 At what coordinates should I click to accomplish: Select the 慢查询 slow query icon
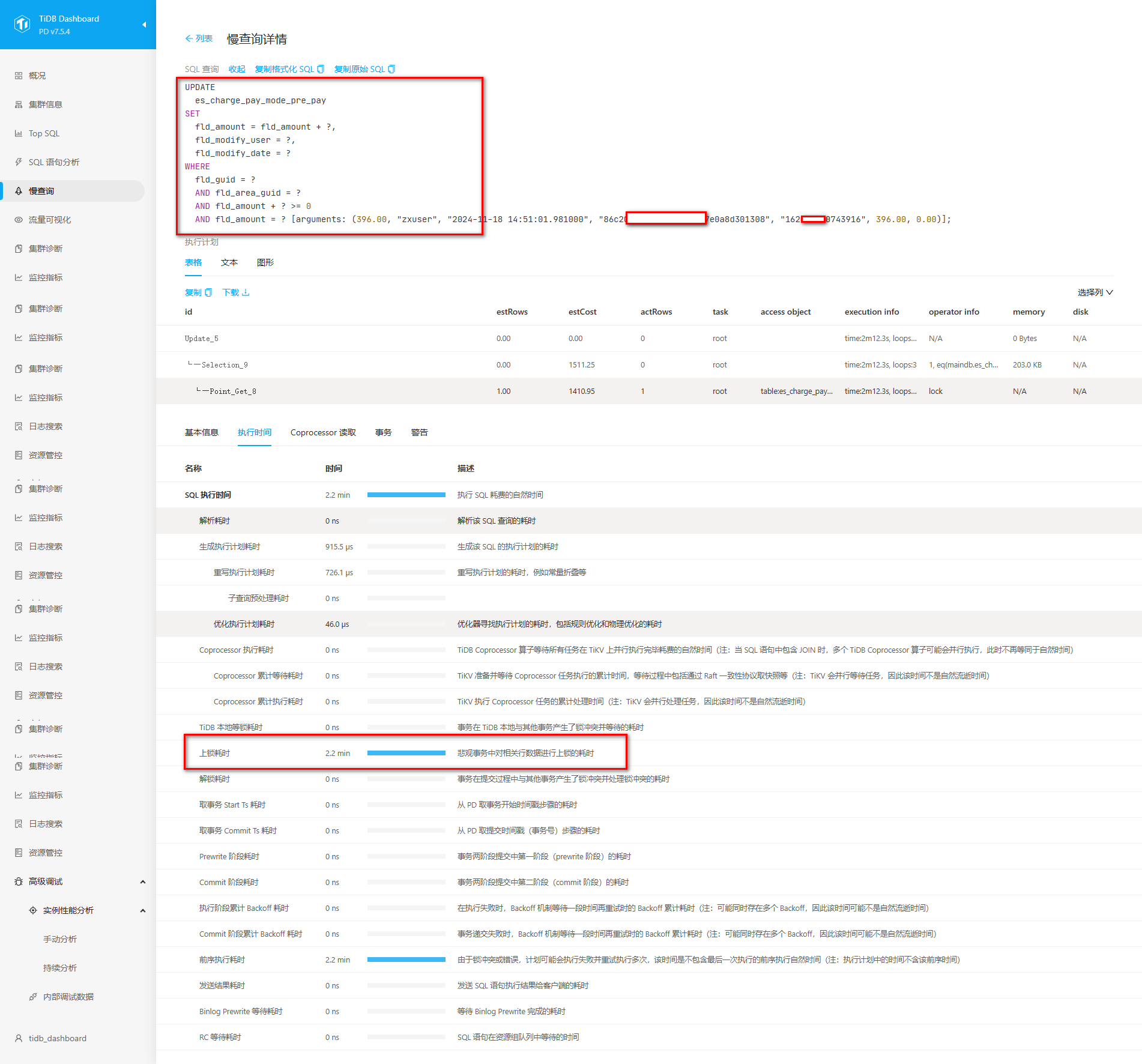tap(19, 191)
